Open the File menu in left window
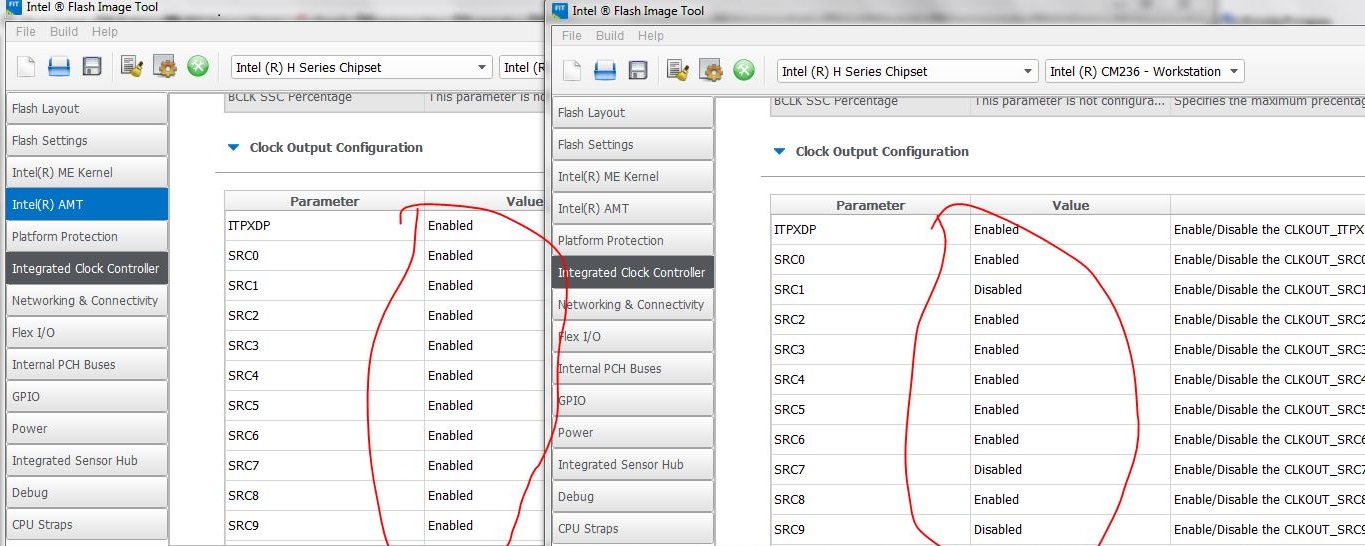The image size is (1365, 546). pyautogui.click(x=26, y=32)
